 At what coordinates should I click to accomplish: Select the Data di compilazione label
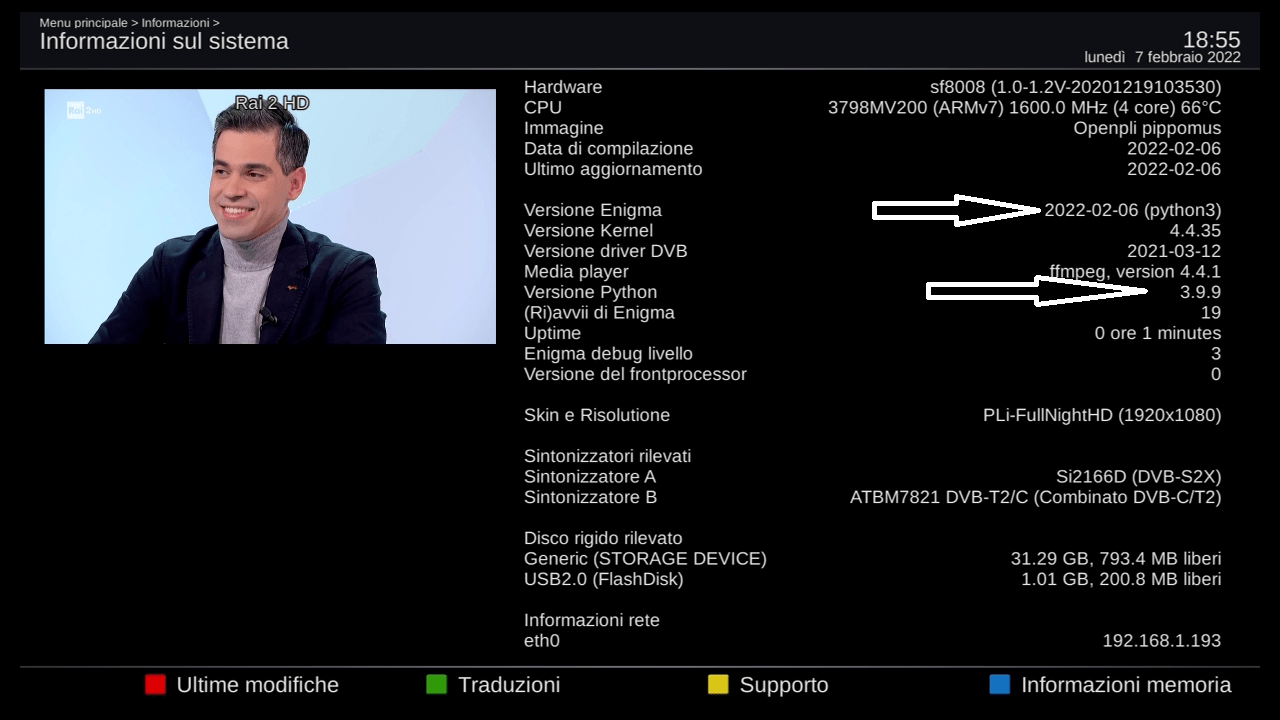(608, 149)
